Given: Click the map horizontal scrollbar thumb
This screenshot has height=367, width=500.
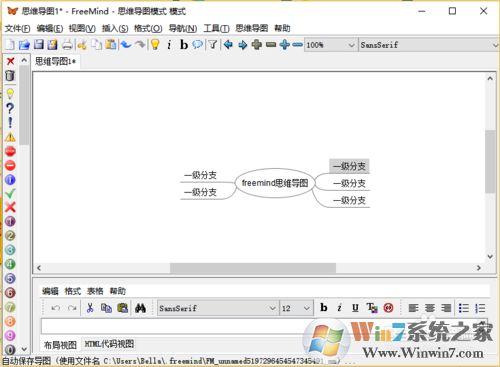Looking at the screenshot, I should coord(253,268).
